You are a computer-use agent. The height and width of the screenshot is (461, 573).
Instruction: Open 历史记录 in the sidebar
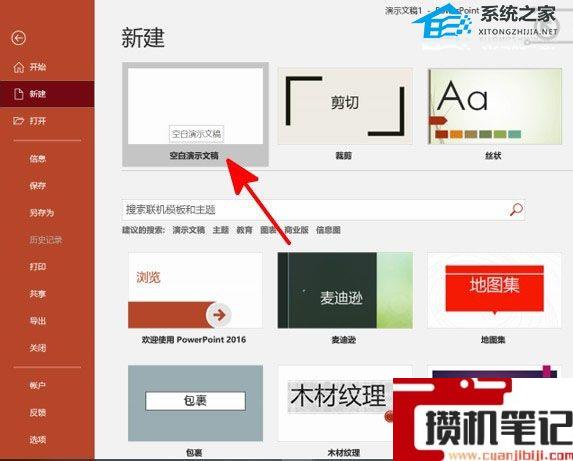point(46,240)
